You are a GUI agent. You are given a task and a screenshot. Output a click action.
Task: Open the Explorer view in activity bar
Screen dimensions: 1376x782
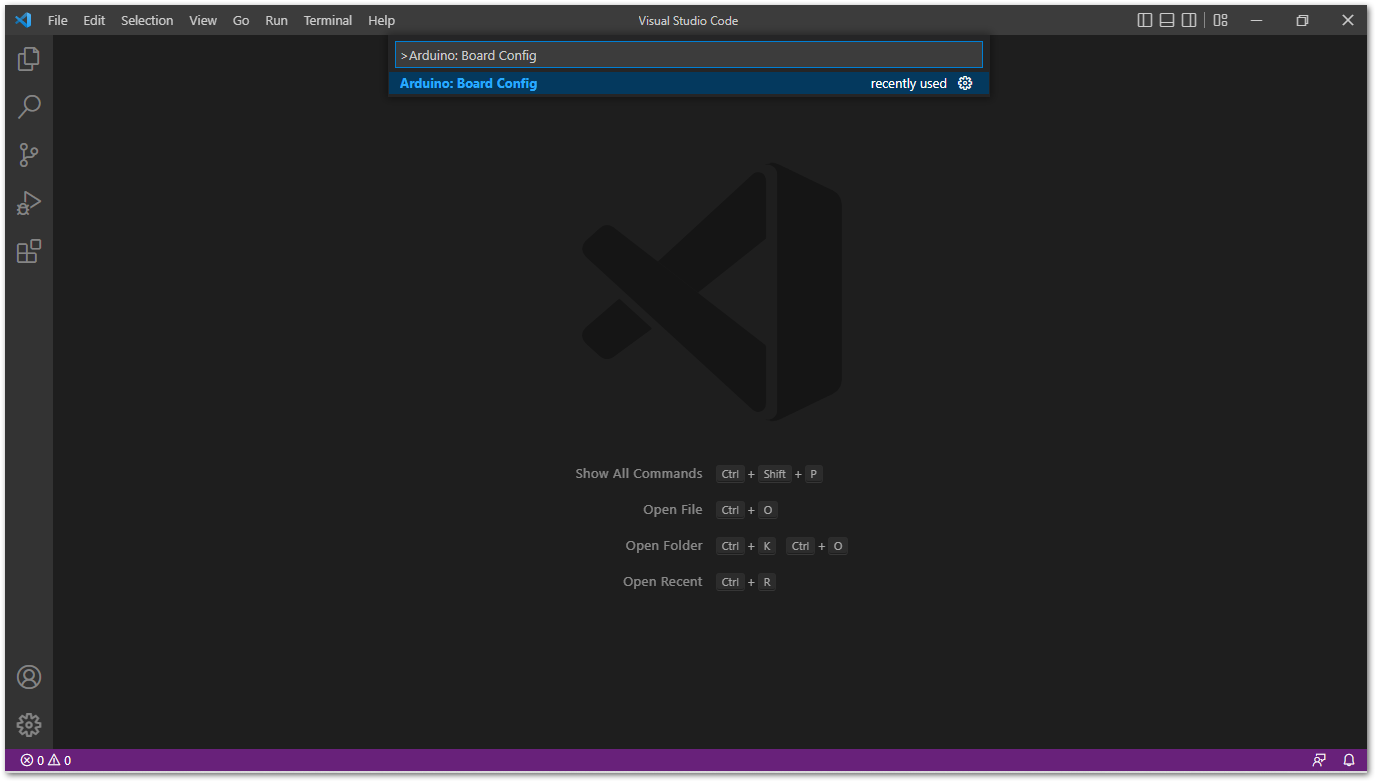pyautogui.click(x=29, y=59)
